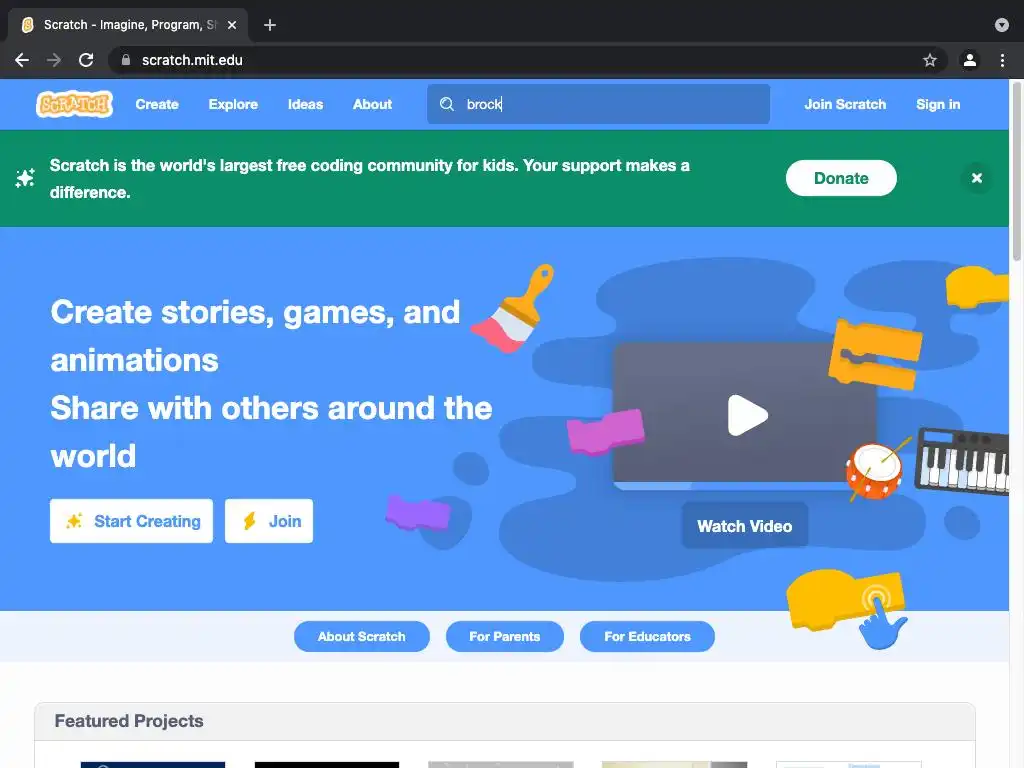1024x768 pixels.
Task: Open the About Scratch link
Action: point(362,636)
